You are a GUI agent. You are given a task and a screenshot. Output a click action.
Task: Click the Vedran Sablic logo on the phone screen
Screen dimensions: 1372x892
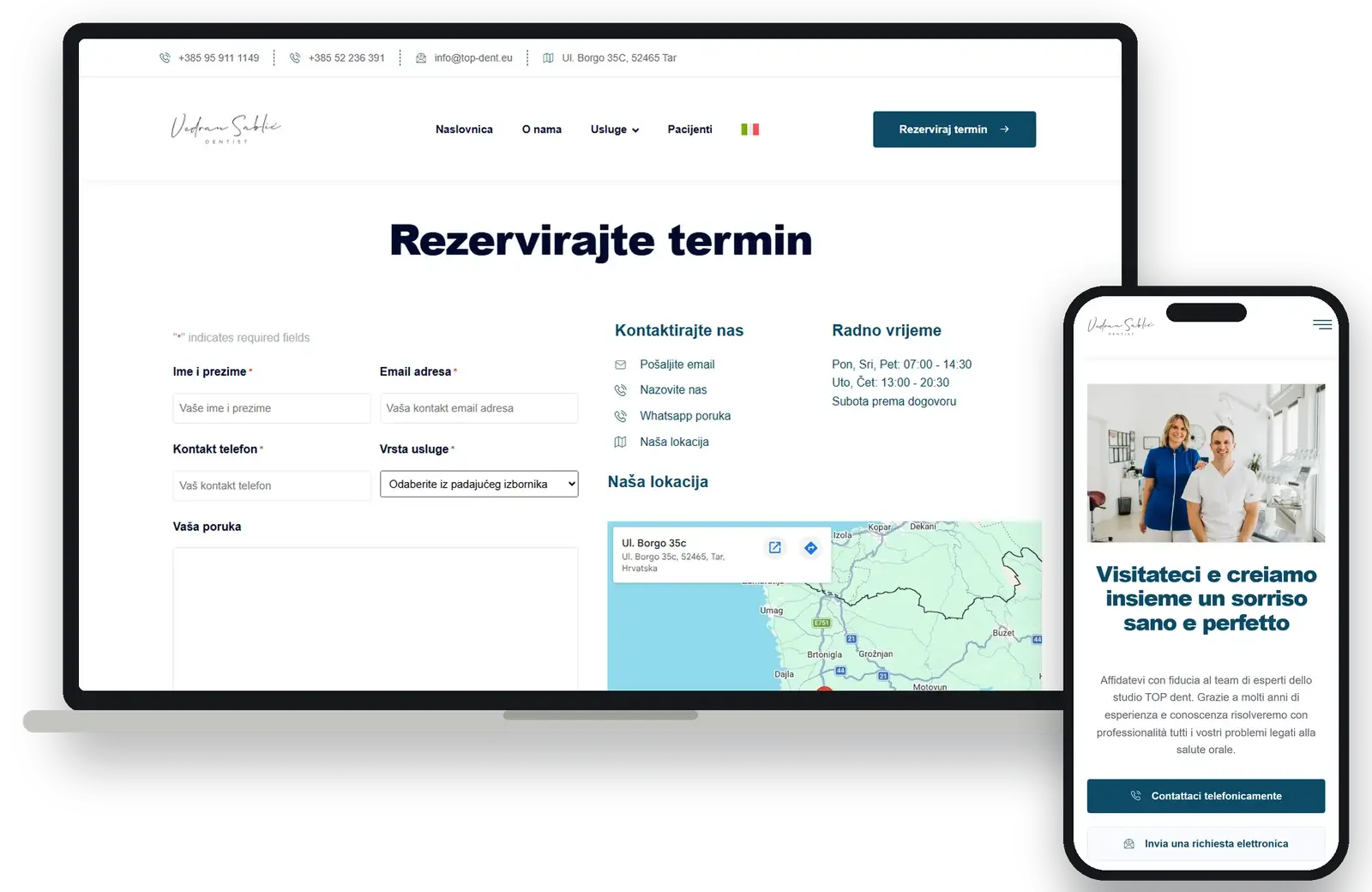click(x=1120, y=325)
